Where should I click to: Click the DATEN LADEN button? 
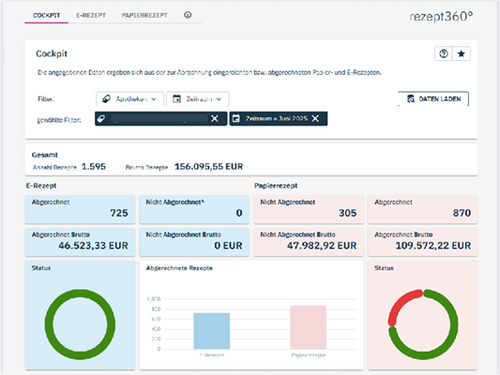pyautogui.click(x=434, y=99)
